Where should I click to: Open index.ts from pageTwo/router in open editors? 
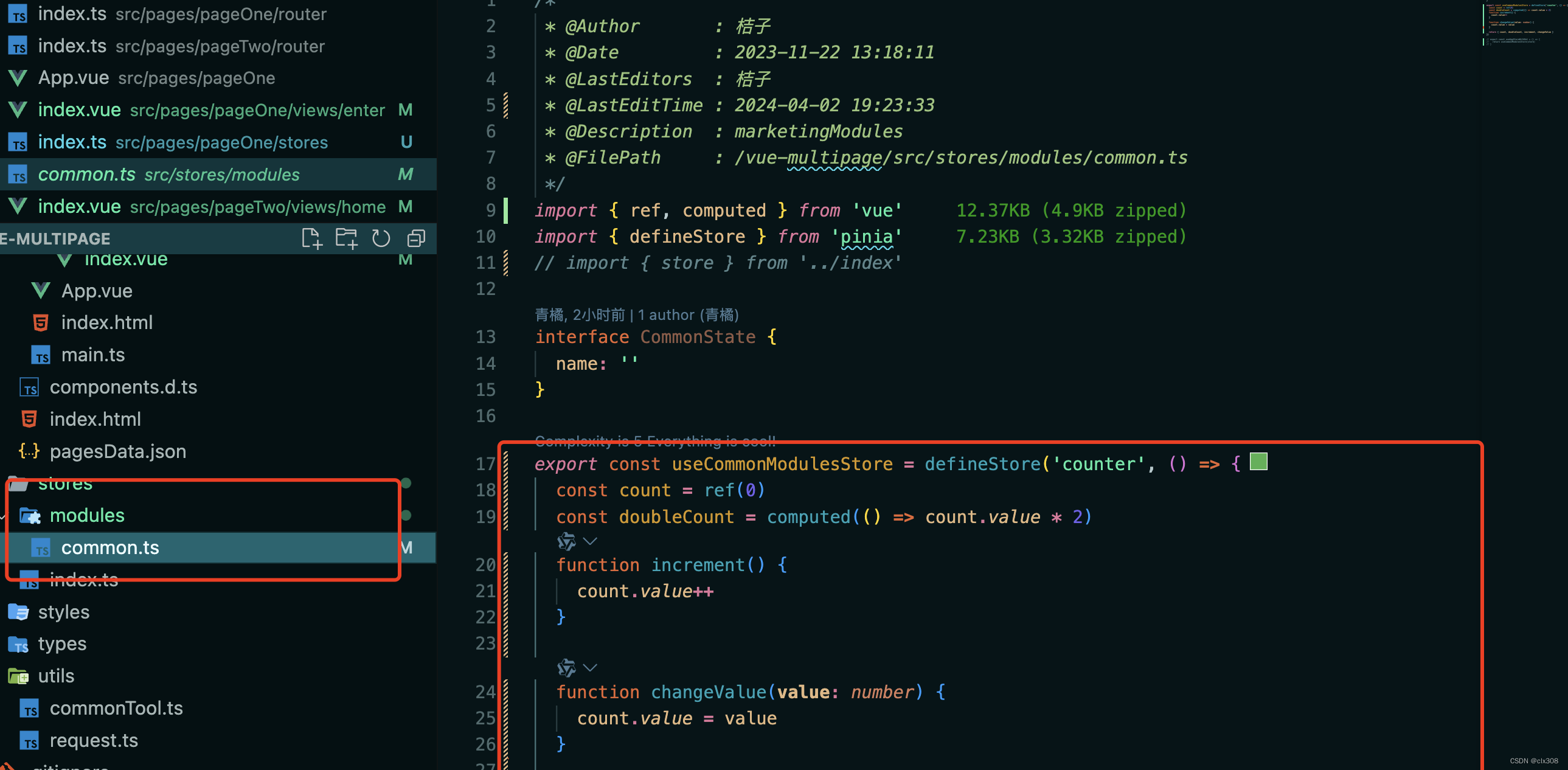(x=218, y=46)
